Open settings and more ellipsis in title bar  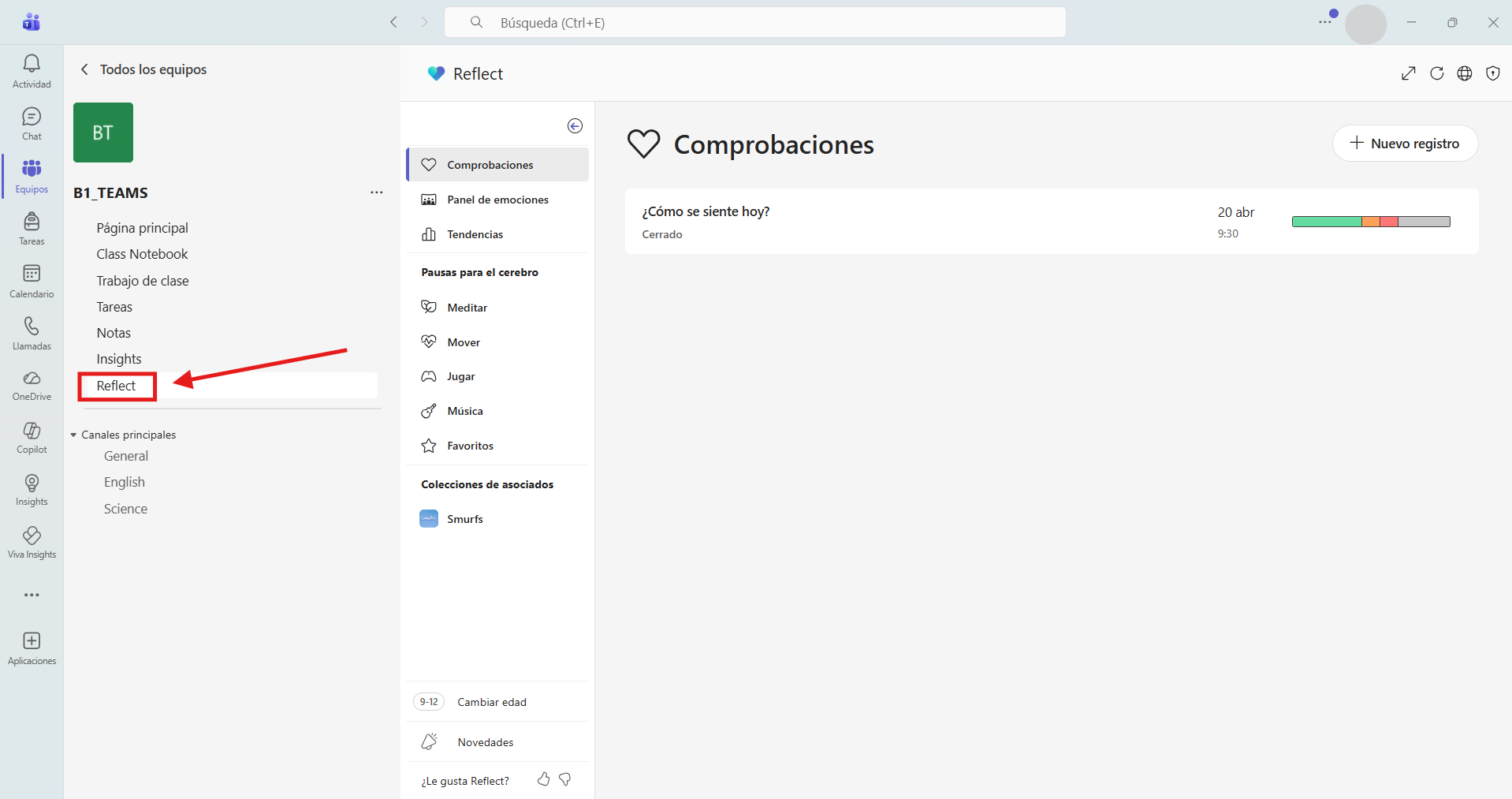[1325, 22]
